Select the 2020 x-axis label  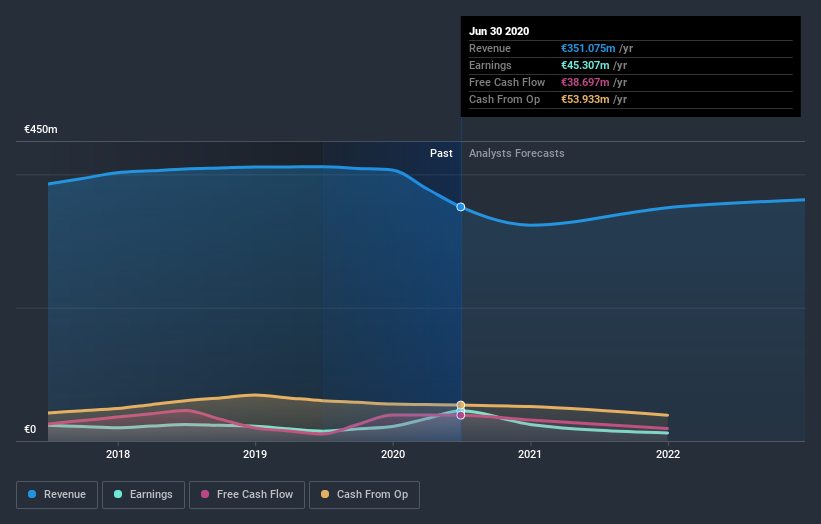coord(393,454)
